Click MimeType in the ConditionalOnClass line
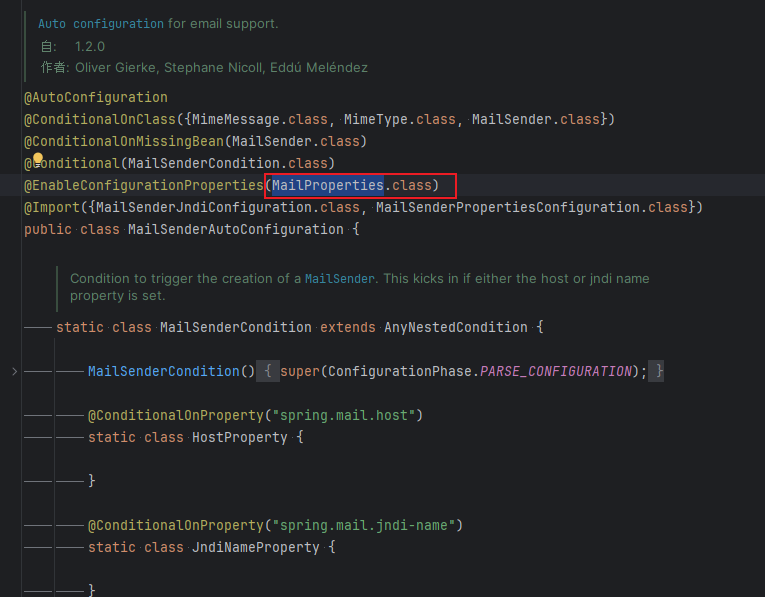 [x=376, y=119]
